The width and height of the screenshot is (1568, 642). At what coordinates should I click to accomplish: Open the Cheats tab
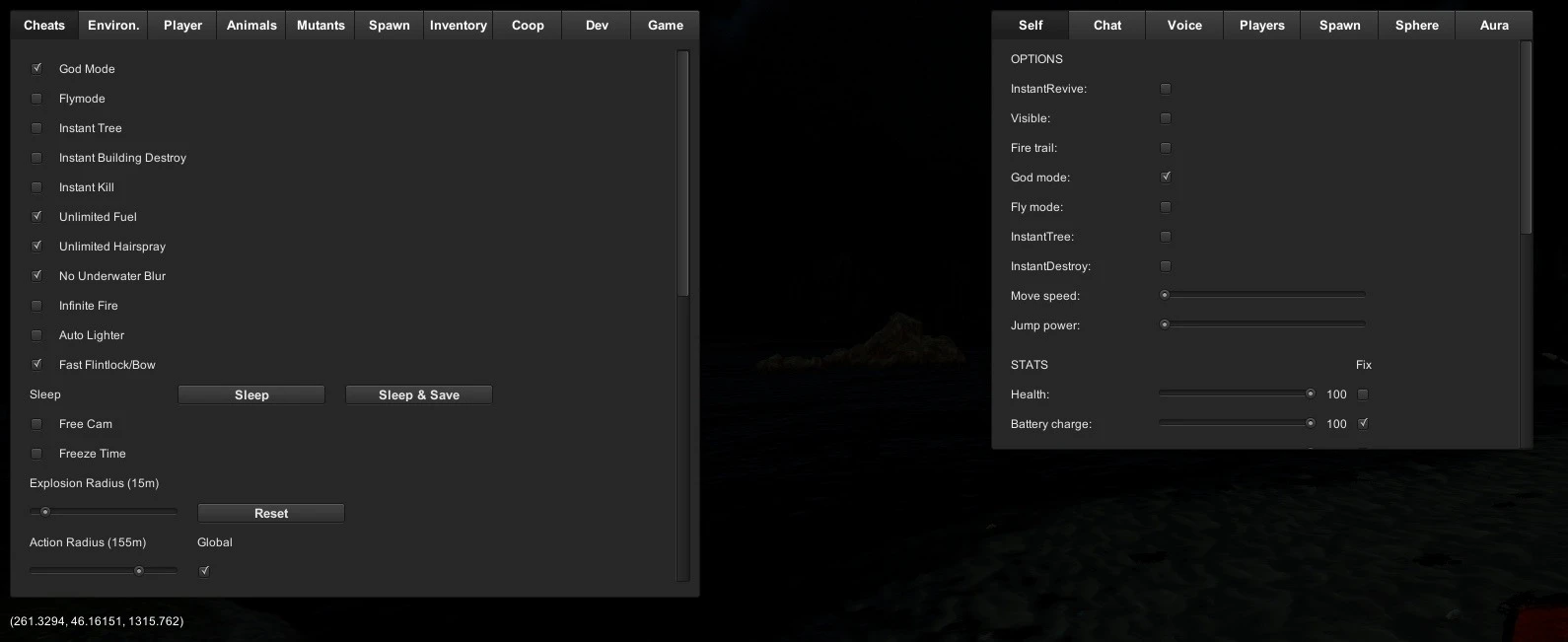point(44,26)
